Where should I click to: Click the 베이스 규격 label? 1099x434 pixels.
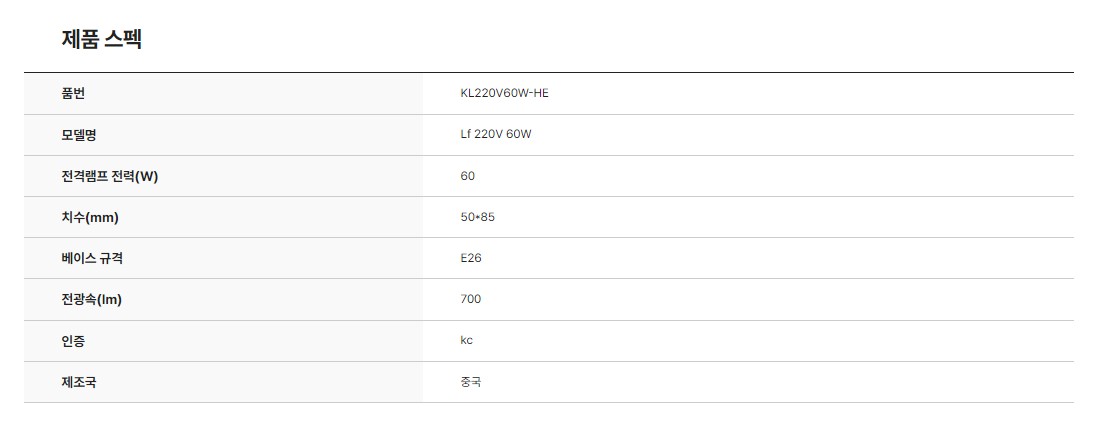coord(93,258)
